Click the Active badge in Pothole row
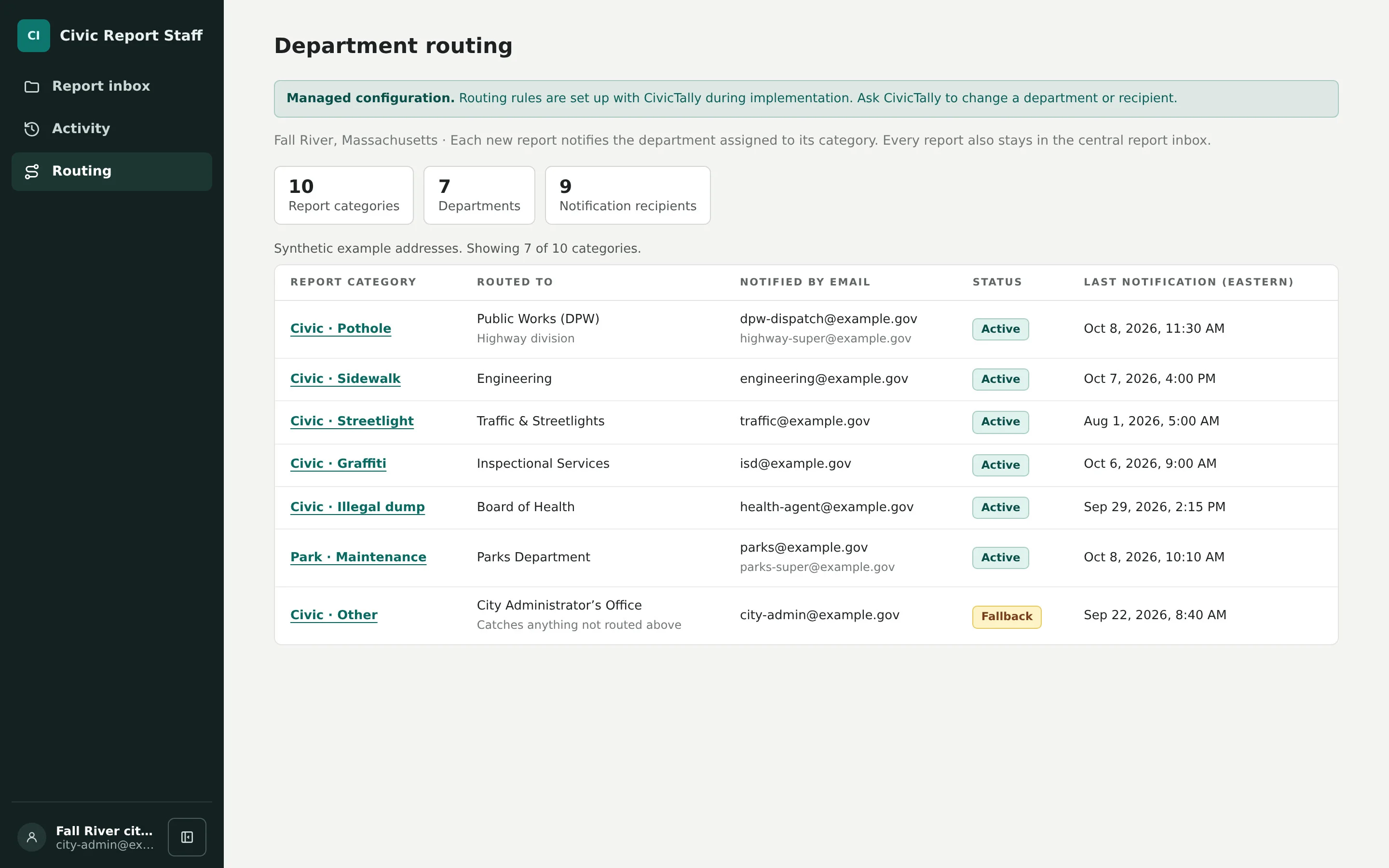The width and height of the screenshot is (1389, 868). pyautogui.click(x=1000, y=329)
